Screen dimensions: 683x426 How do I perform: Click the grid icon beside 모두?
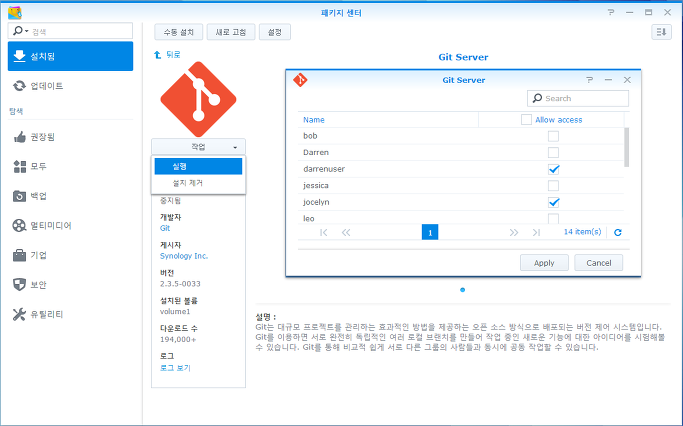pos(20,166)
